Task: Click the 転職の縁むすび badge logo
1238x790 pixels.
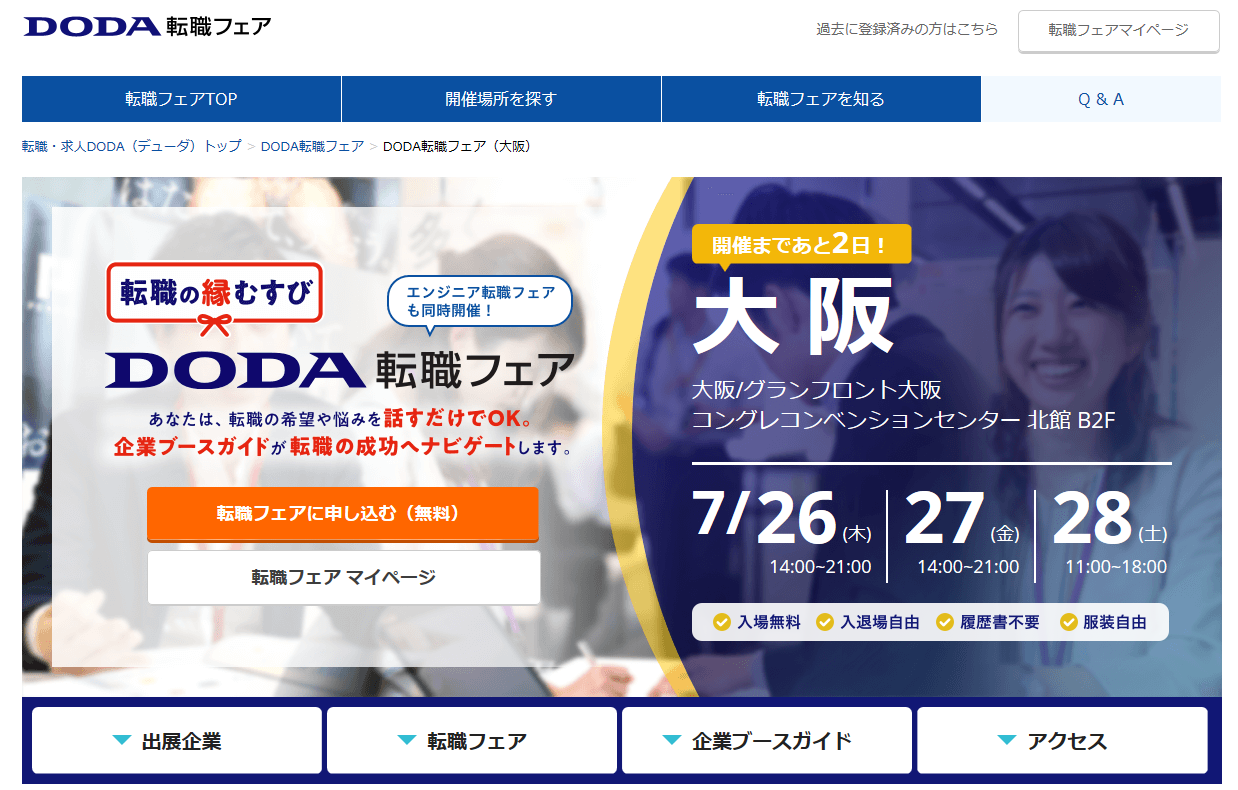Action: point(214,298)
